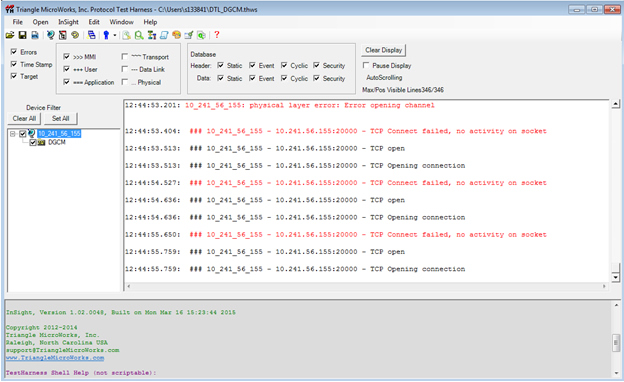The width and height of the screenshot is (624, 382).
Task: Click the horizontal scrollbar right arrow
Action: coord(604,286)
